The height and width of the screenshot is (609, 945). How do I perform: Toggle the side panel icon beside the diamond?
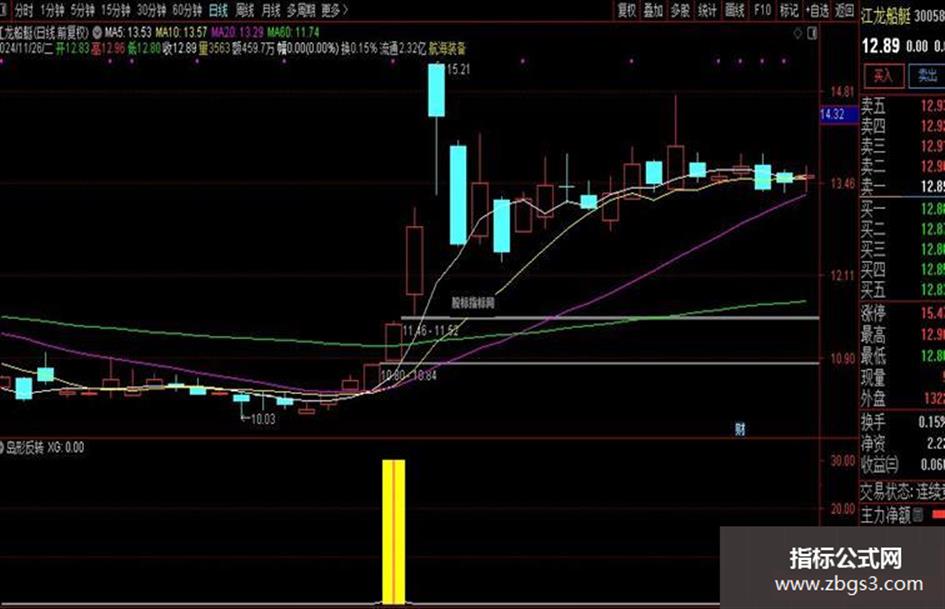click(812, 33)
